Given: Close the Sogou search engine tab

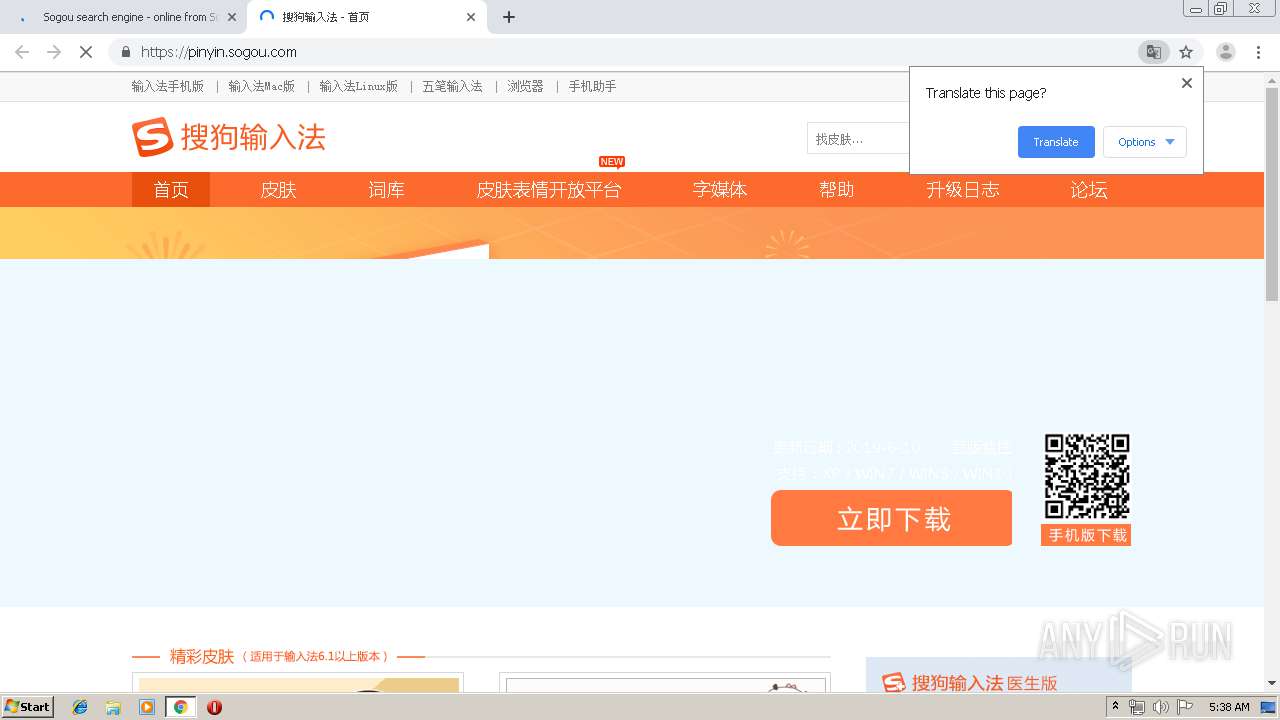Looking at the screenshot, I should click(x=232, y=17).
